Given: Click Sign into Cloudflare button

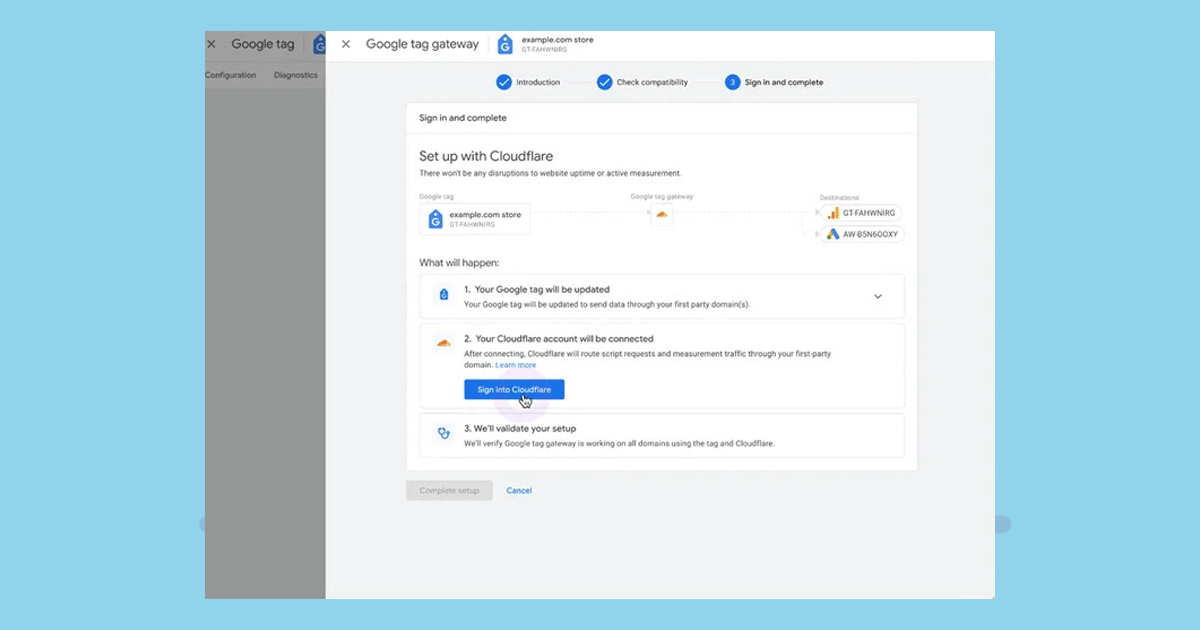Looking at the screenshot, I should [514, 389].
